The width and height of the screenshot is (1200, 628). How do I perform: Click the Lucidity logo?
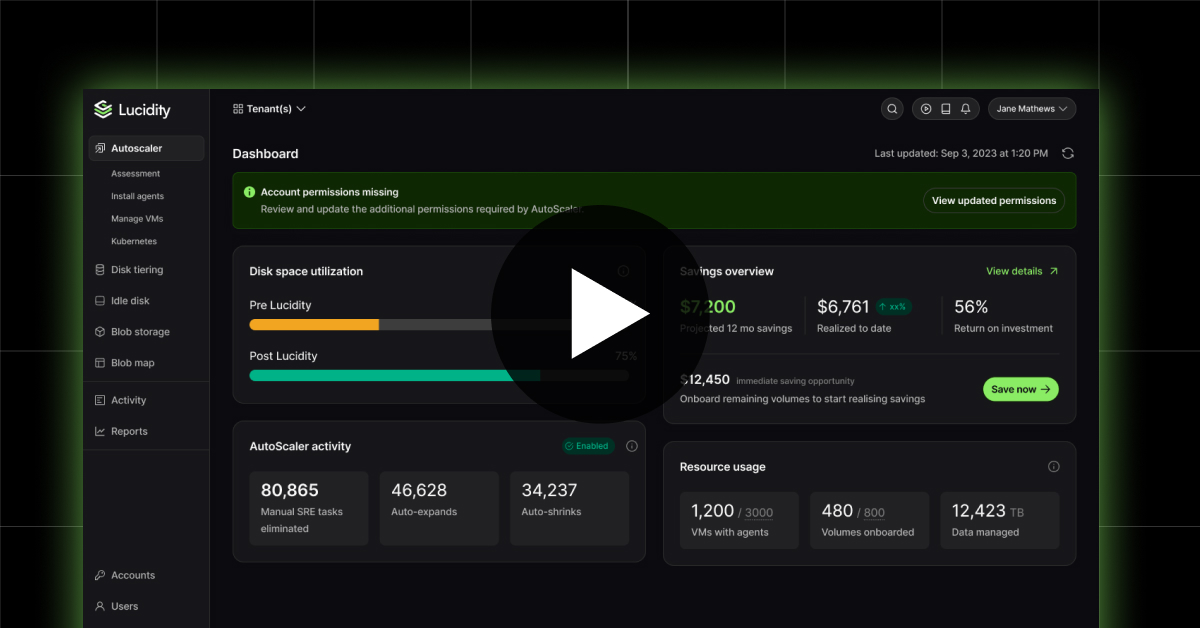coord(132,110)
